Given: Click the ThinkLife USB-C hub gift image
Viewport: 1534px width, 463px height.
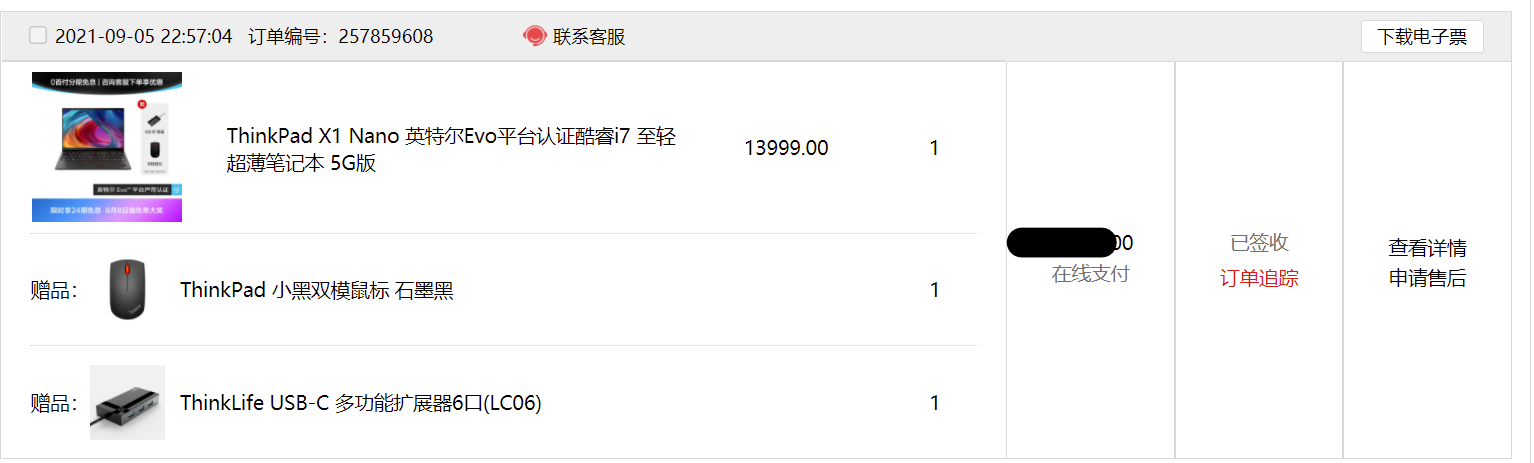Looking at the screenshot, I should [127, 403].
